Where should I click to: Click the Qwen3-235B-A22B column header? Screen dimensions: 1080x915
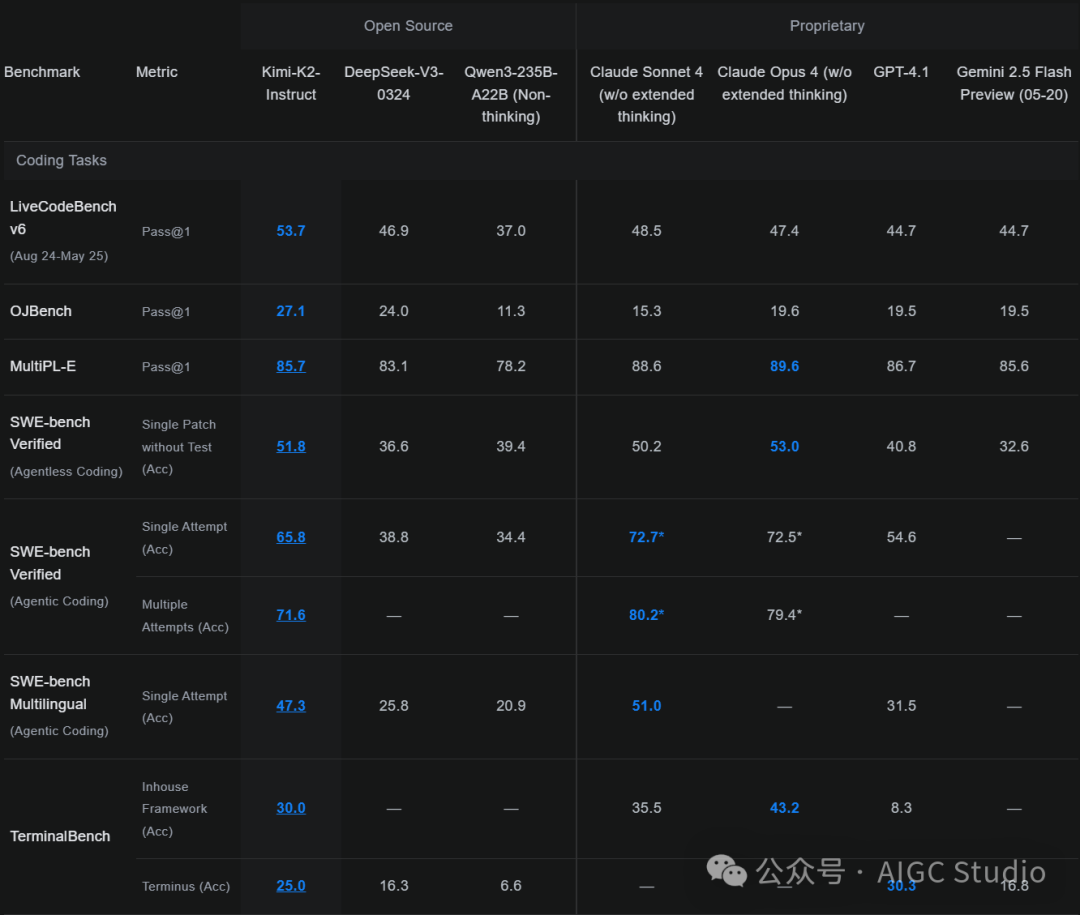pyautogui.click(x=510, y=94)
